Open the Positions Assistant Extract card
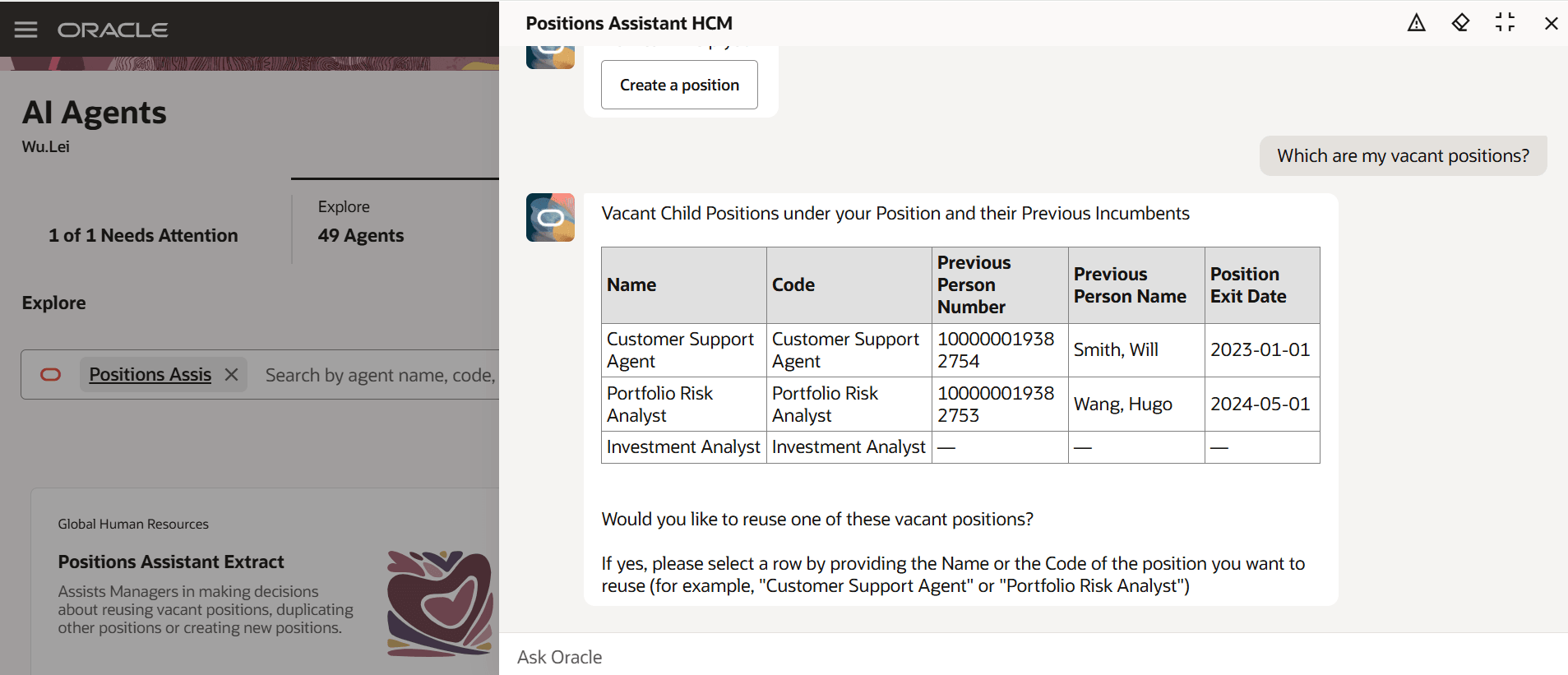 click(x=171, y=562)
